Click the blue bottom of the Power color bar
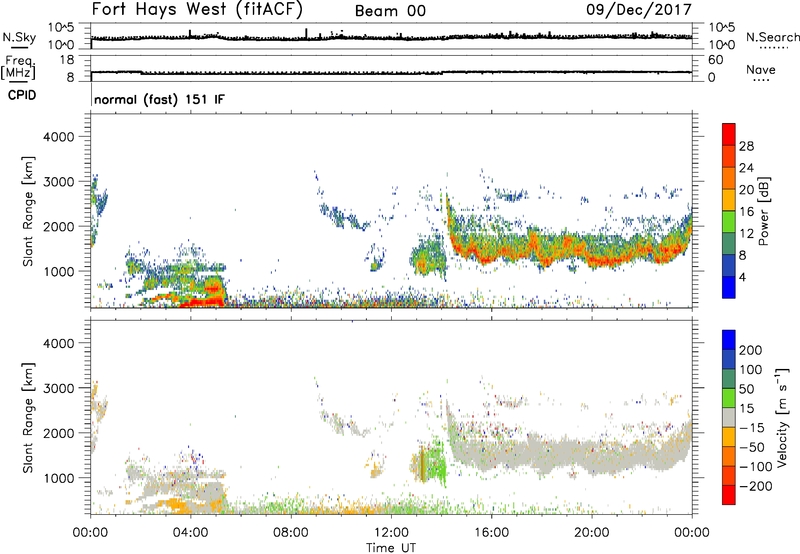This screenshot has width=800, height=554. (729, 288)
